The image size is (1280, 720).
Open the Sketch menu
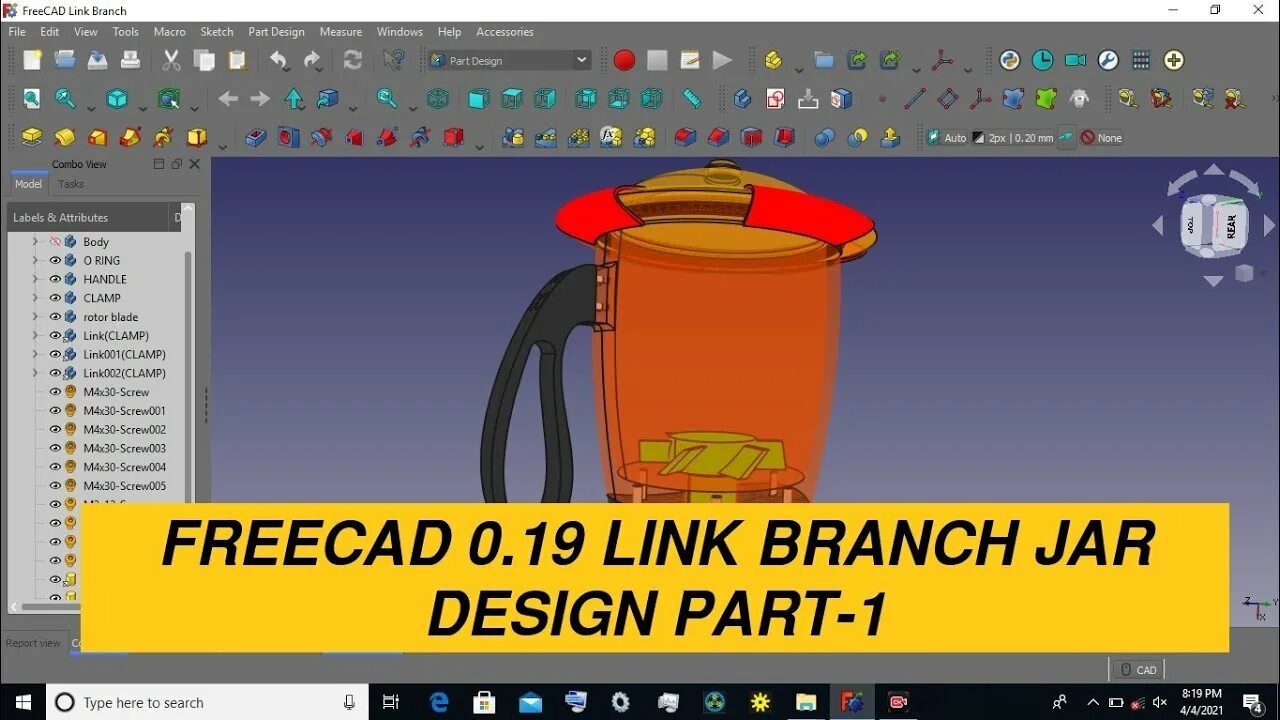[x=217, y=32]
